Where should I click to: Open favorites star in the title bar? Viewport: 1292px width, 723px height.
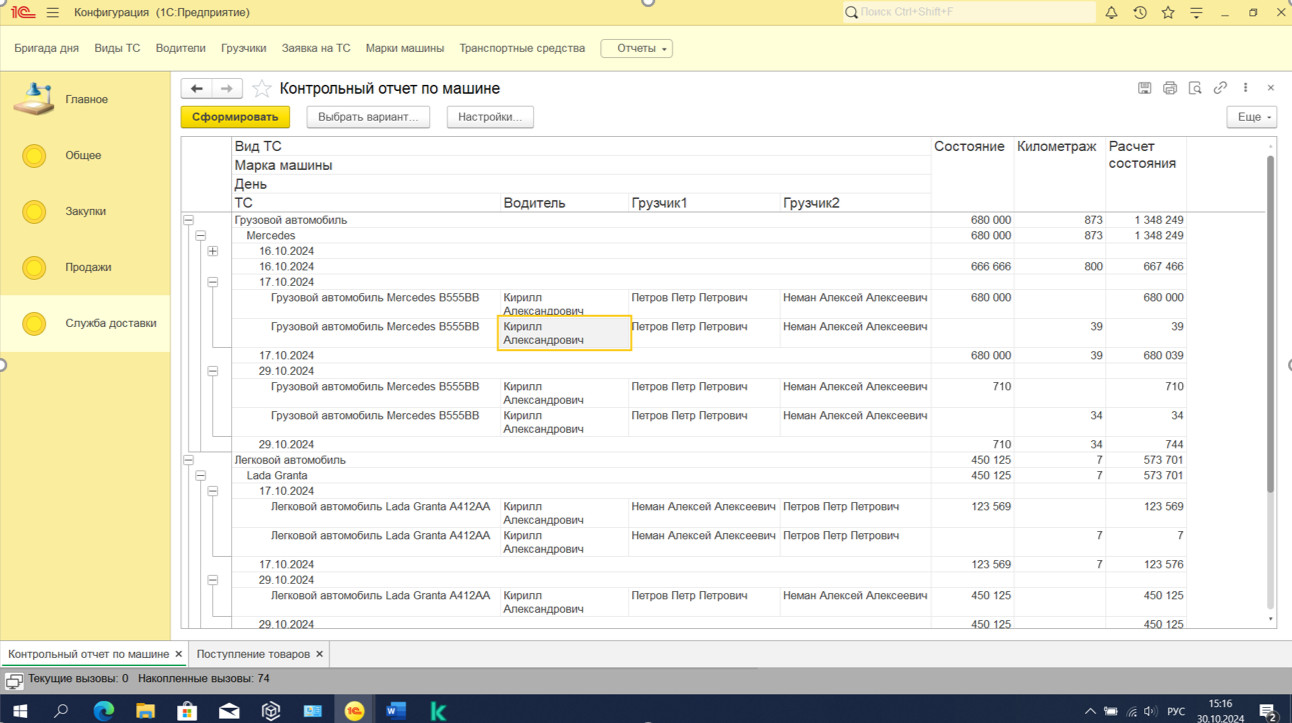[1168, 13]
